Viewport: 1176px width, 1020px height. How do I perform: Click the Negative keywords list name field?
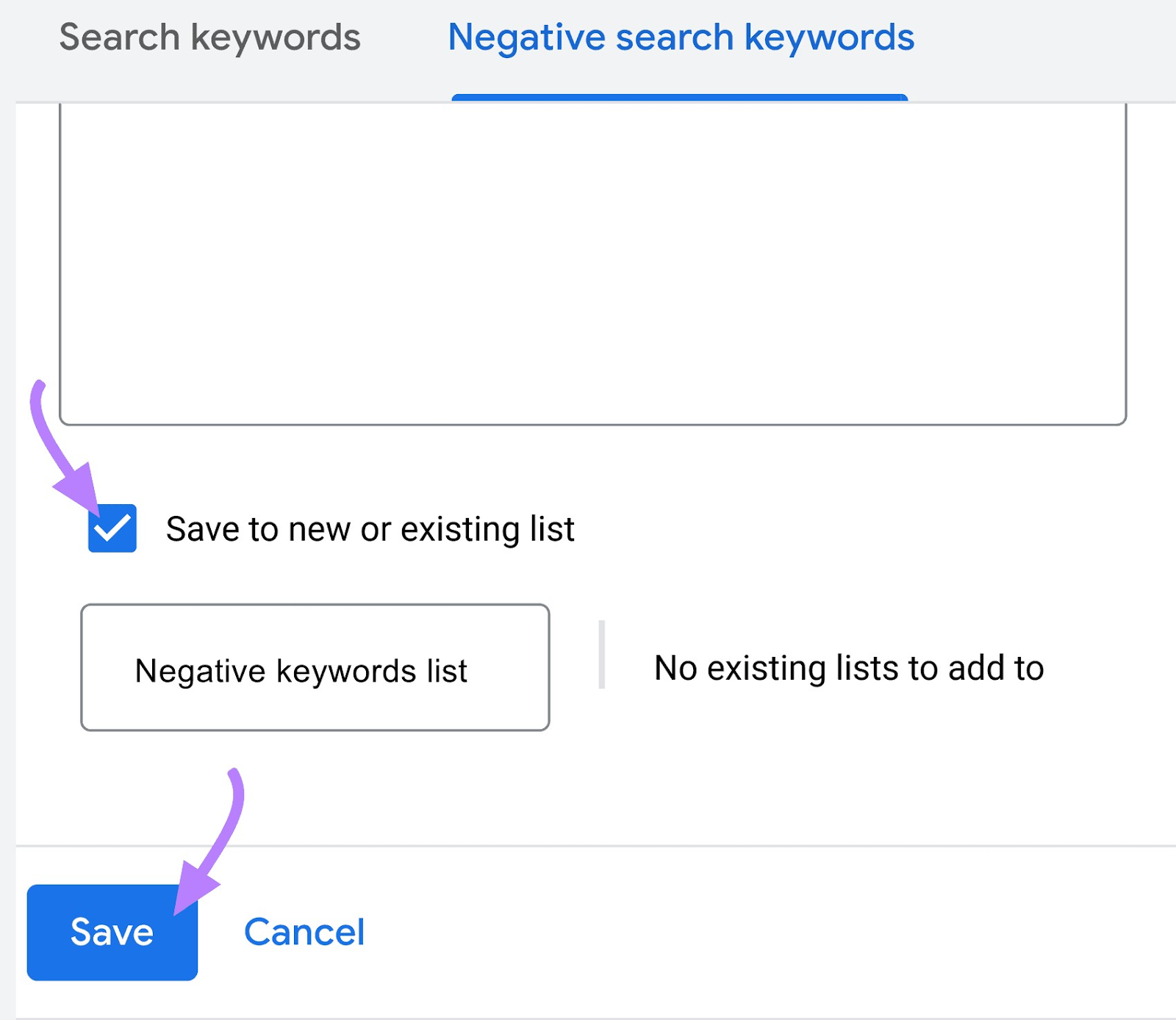(x=315, y=667)
